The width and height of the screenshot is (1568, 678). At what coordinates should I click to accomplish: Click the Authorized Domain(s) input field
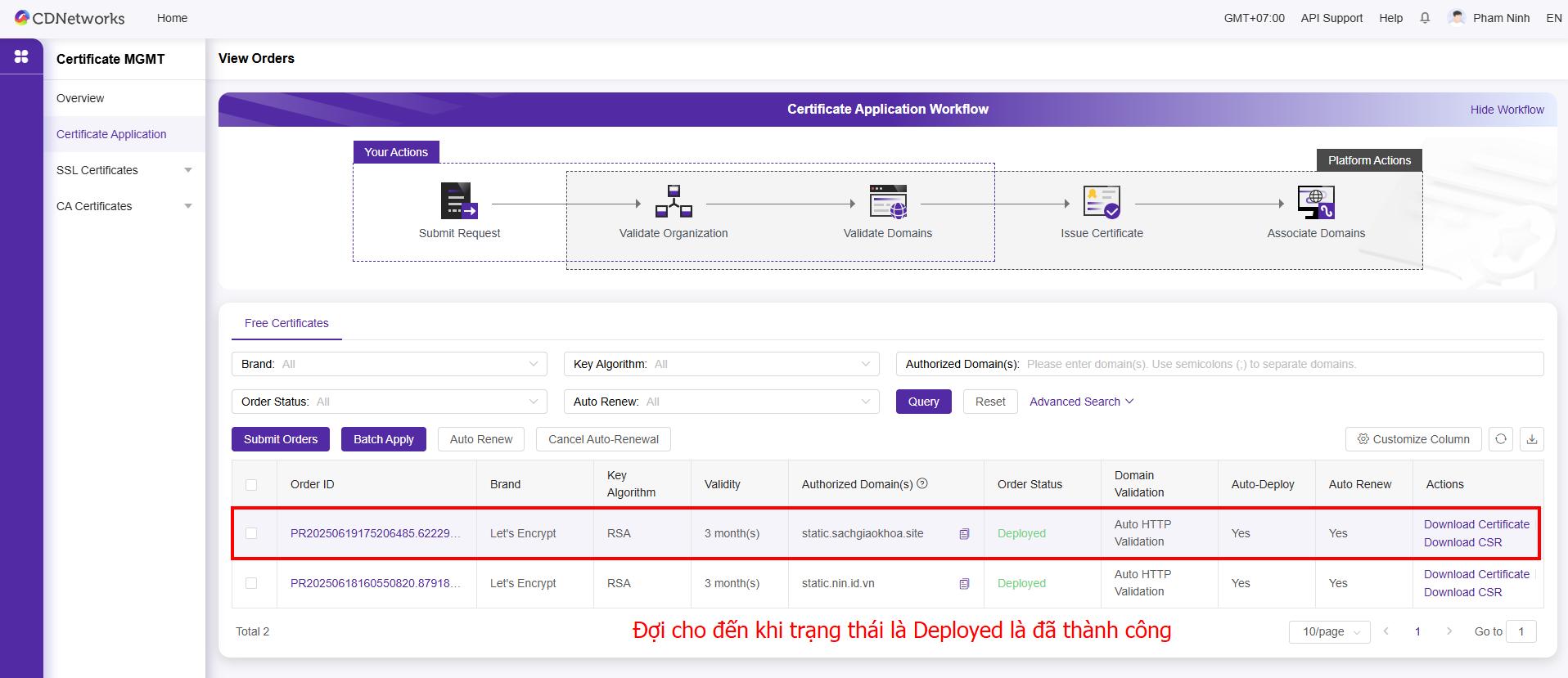pos(1280,364)
